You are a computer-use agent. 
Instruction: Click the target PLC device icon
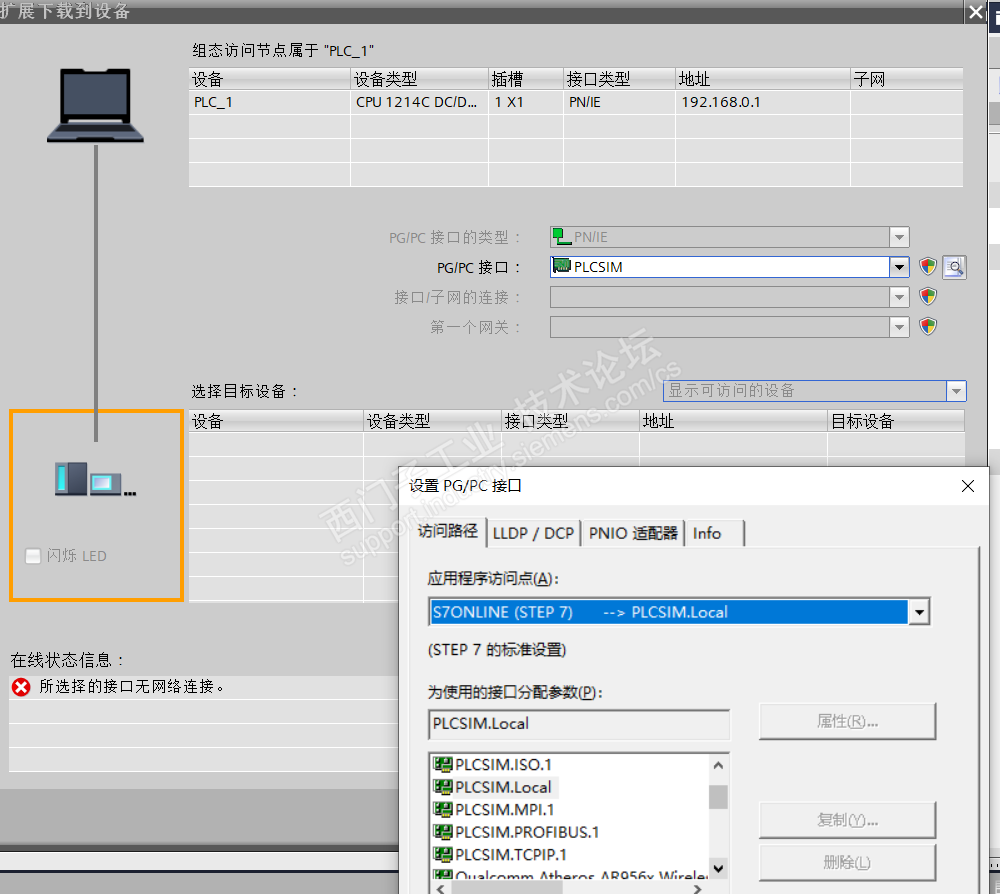(x=95, y=479)
